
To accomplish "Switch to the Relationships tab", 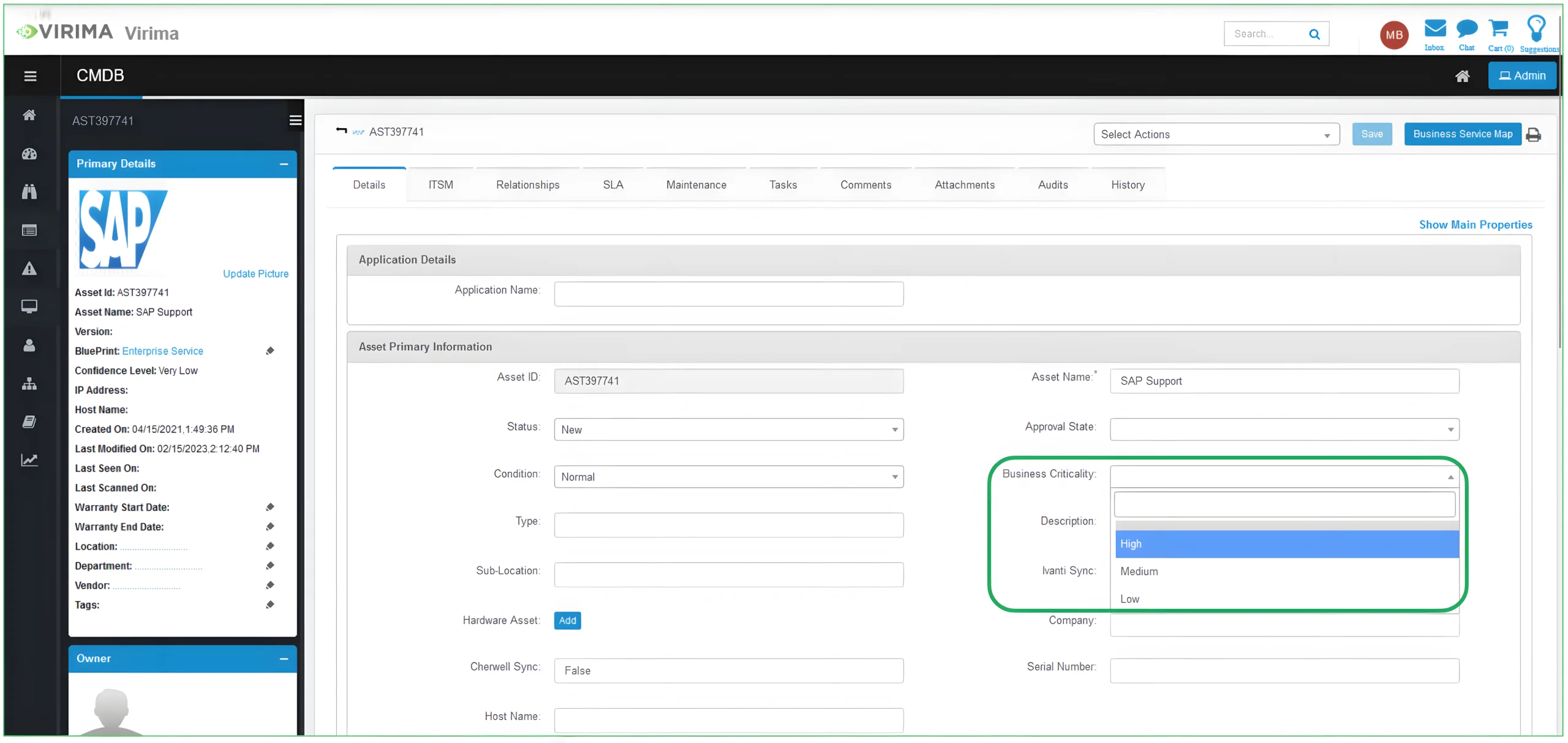I will point(527,184).
